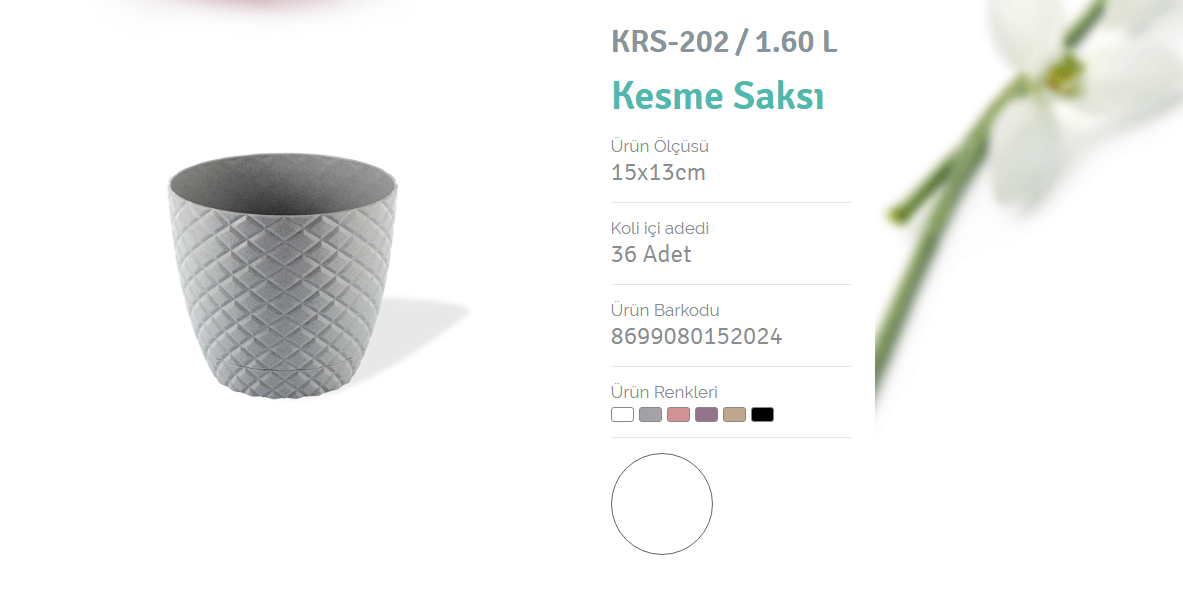1183x615 pixels.
Task: Open the gray diamond-pattern pot image
Action: click(283, 275)
